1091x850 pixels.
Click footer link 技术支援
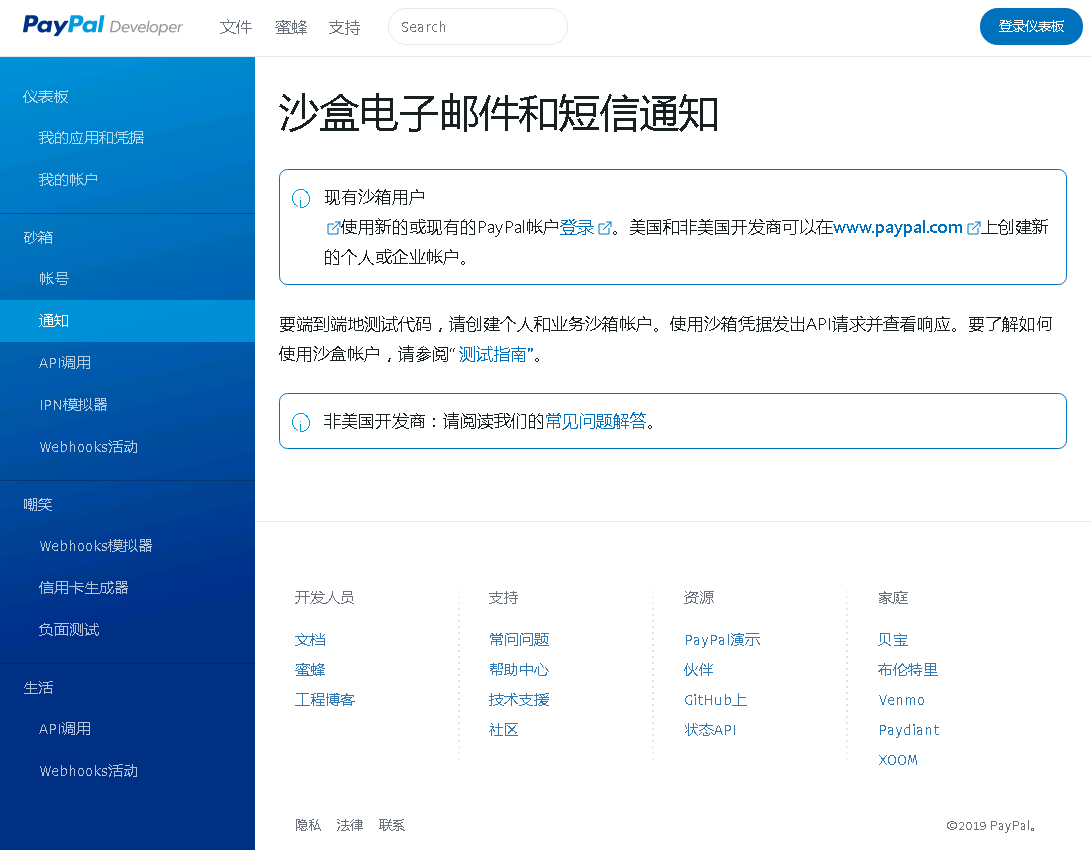click(x=519, y=700)
